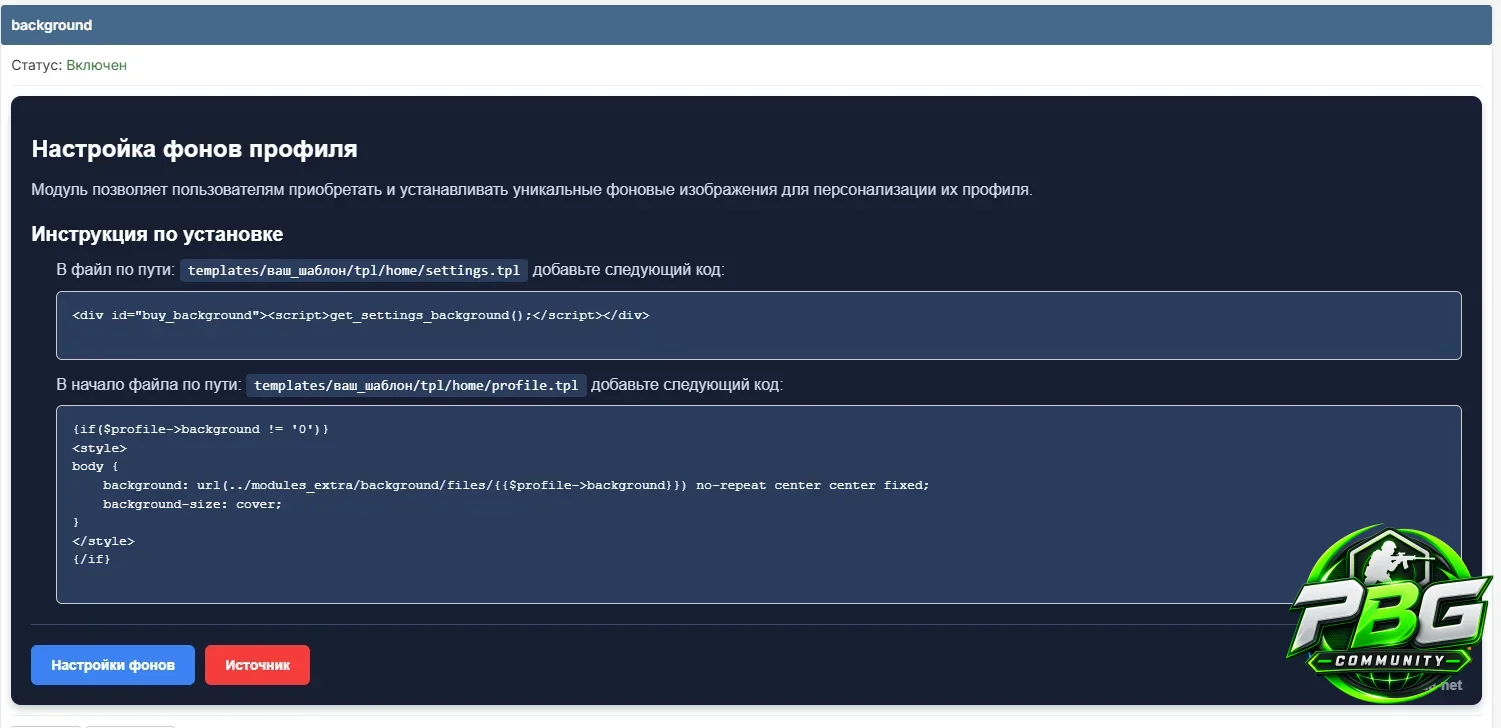Click the buy_background div code line
The image size is (1501, 728).
tap(361, 315)
